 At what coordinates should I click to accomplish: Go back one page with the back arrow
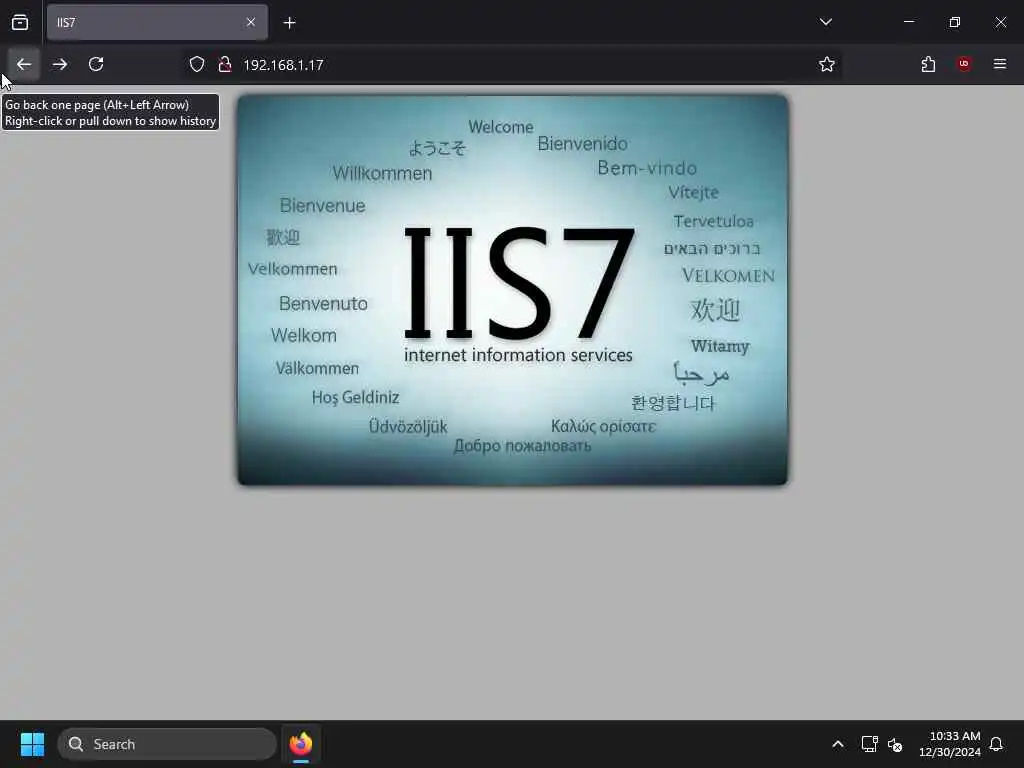click(x=24, y=64)
